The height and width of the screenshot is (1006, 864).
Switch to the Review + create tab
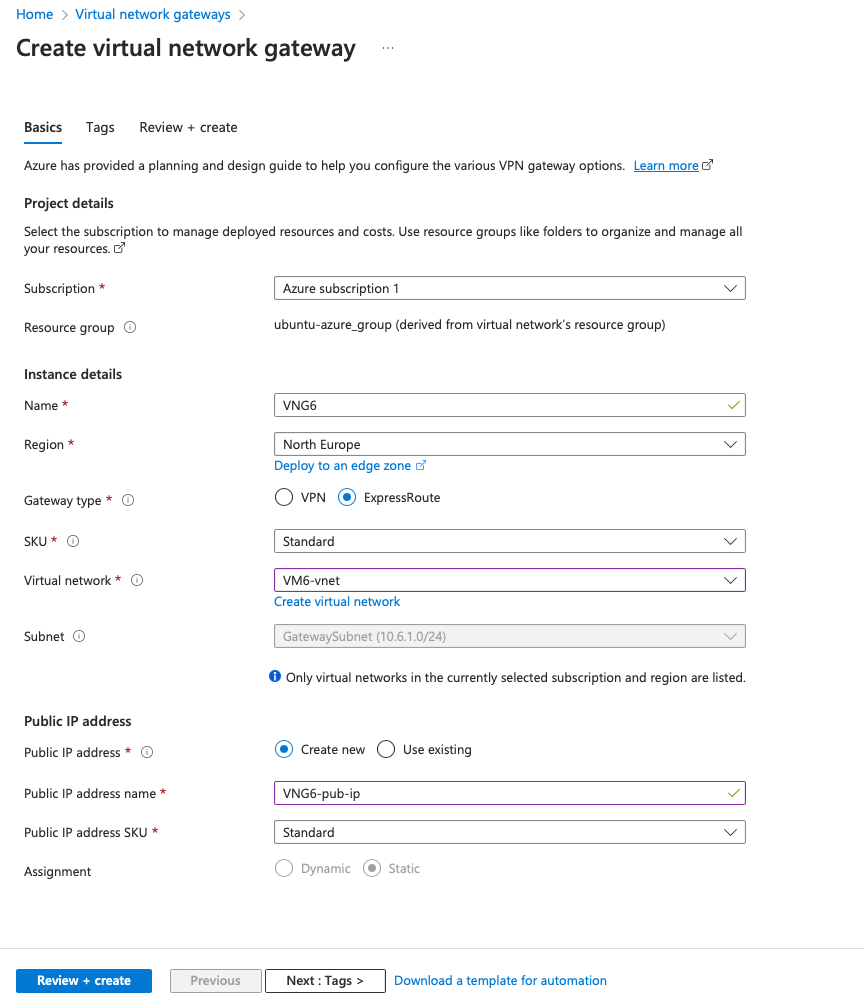pyautogui.click(x=188, y=127)
